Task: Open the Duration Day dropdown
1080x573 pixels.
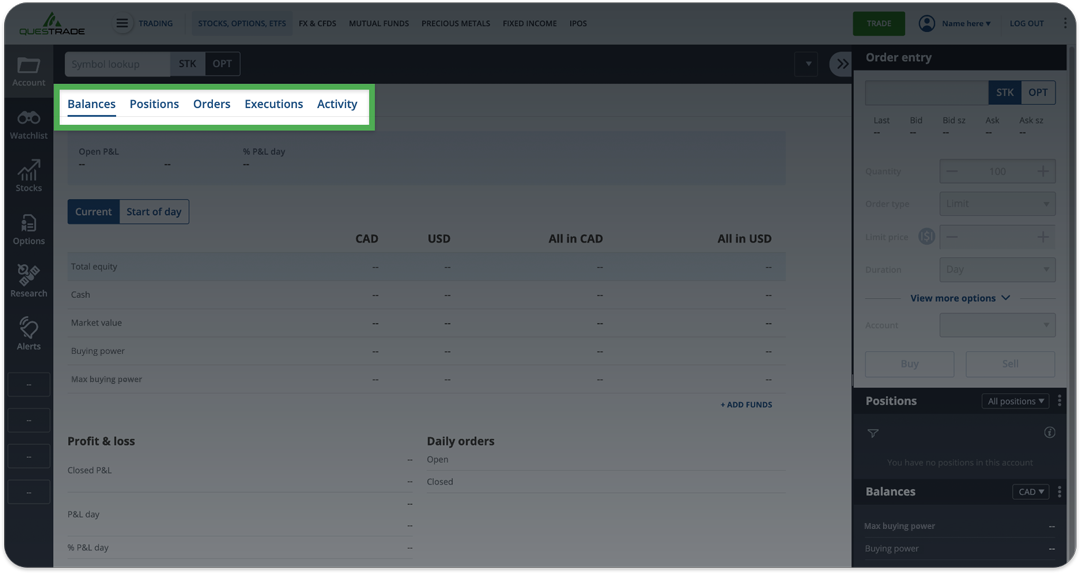Action: pyautogui.click(x=997, y=269)
